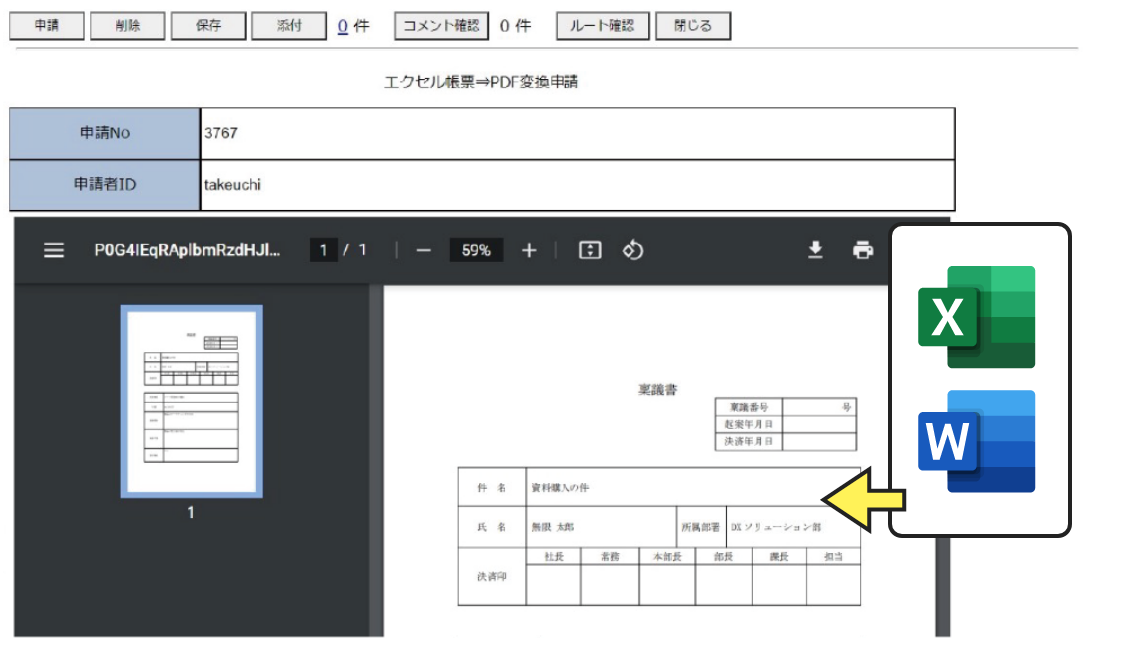1126x658 pixels.
Task: Click the 申請 button
Action: pos(47,26)
